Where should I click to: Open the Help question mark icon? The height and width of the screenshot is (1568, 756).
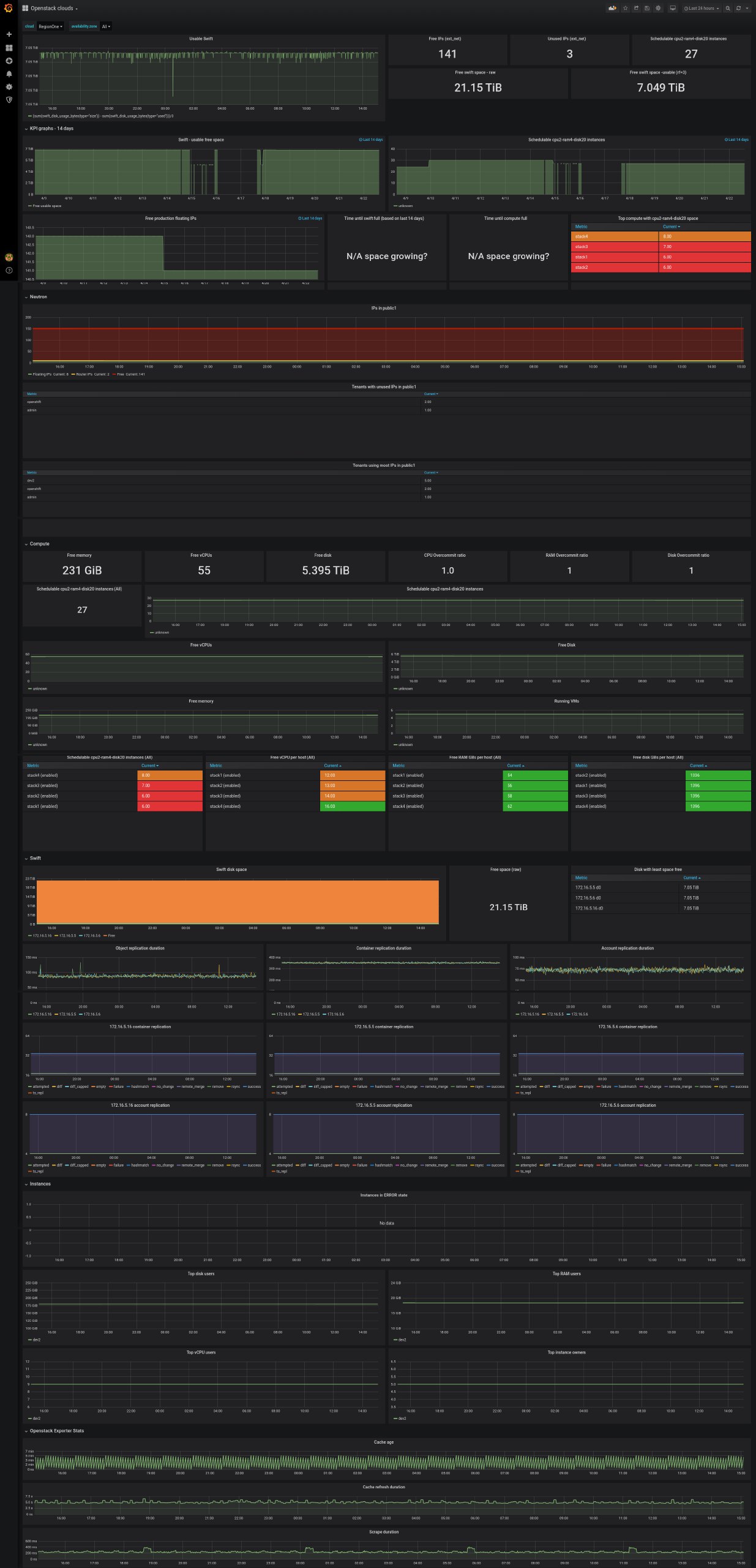coord(9,270)
